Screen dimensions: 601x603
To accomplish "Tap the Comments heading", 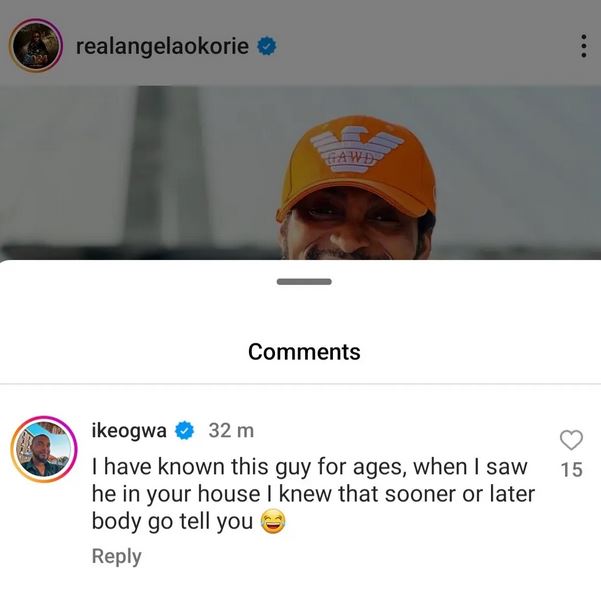I will pos(304,352).
